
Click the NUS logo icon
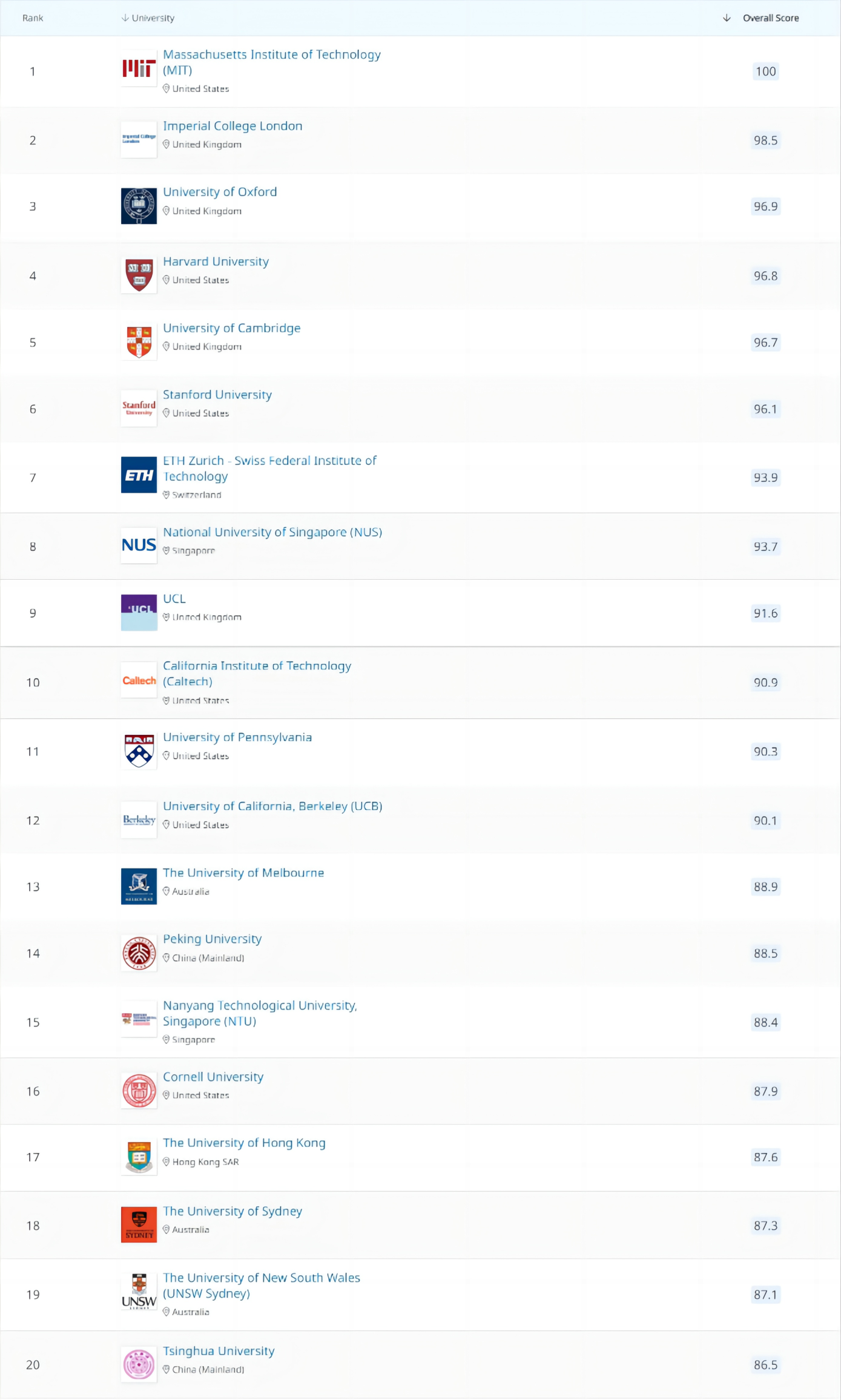(139, 545)
